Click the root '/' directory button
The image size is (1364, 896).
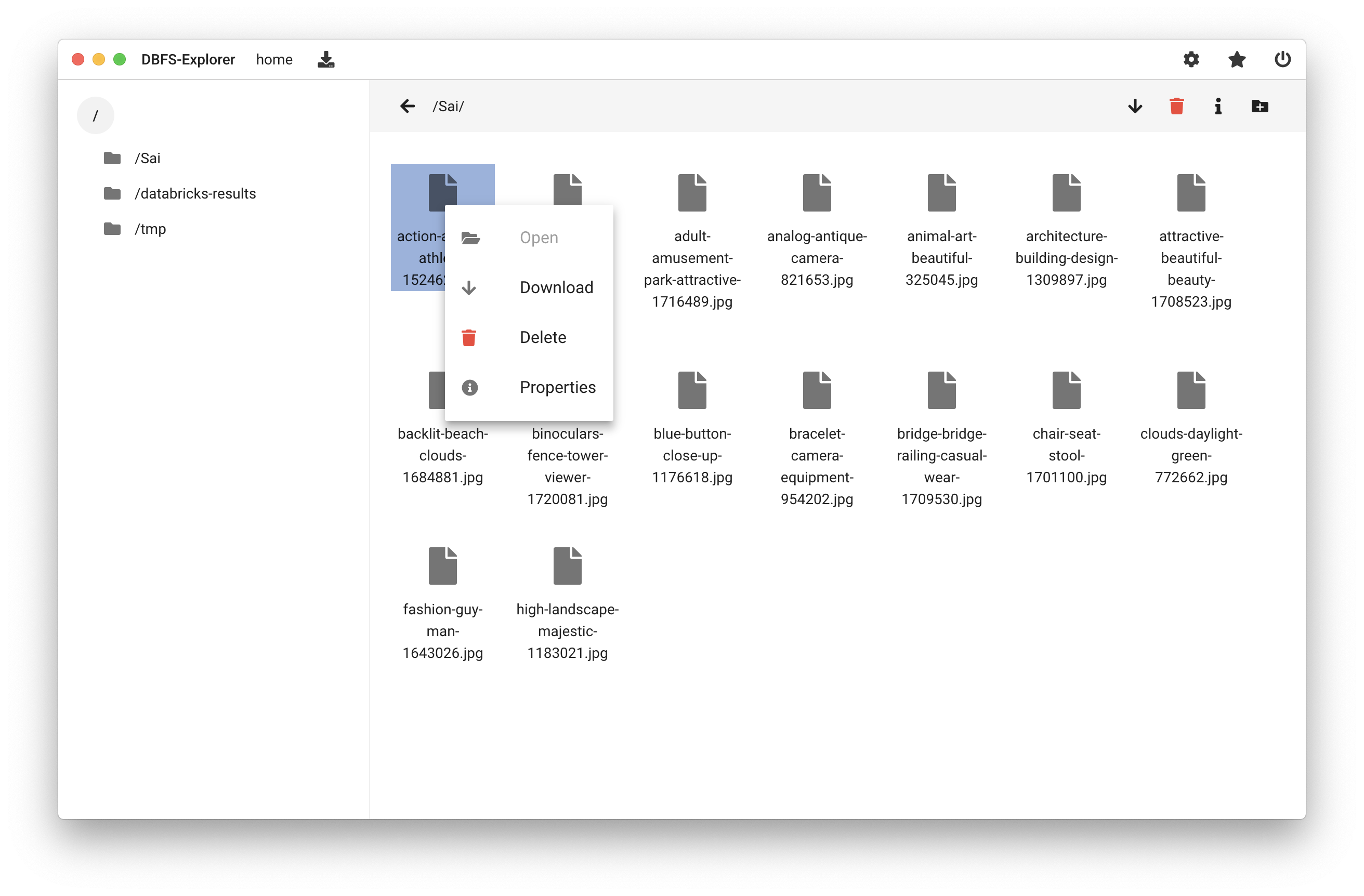tap(96, 114)
